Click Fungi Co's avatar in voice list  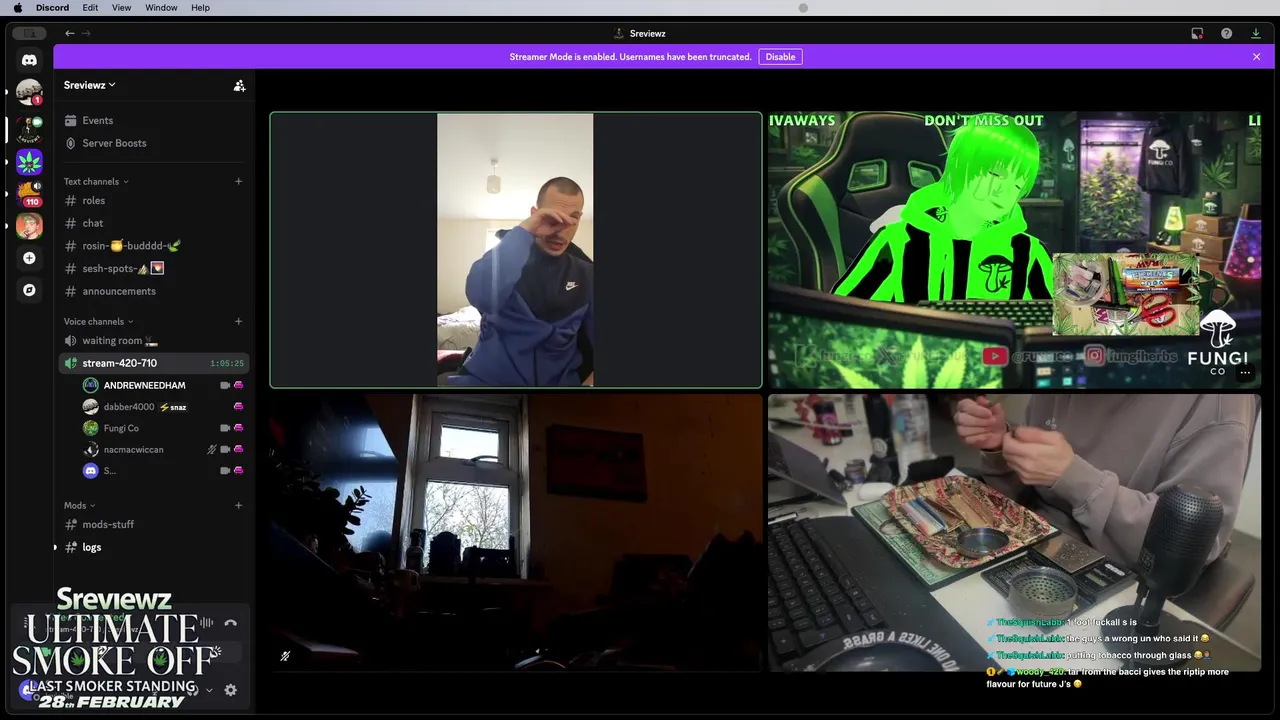pyautogui.click(x=91, y=428)
